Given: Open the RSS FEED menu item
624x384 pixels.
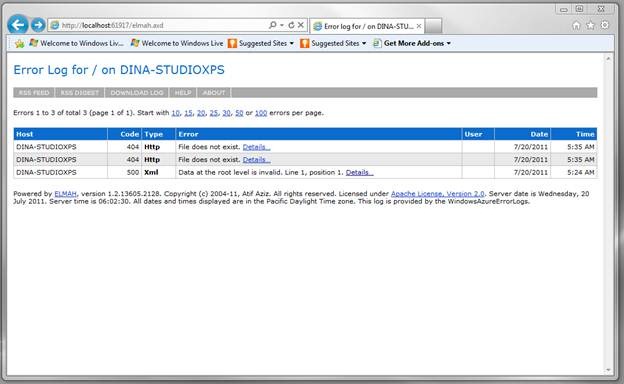Looking at the screenshot, I should (34, 93).
